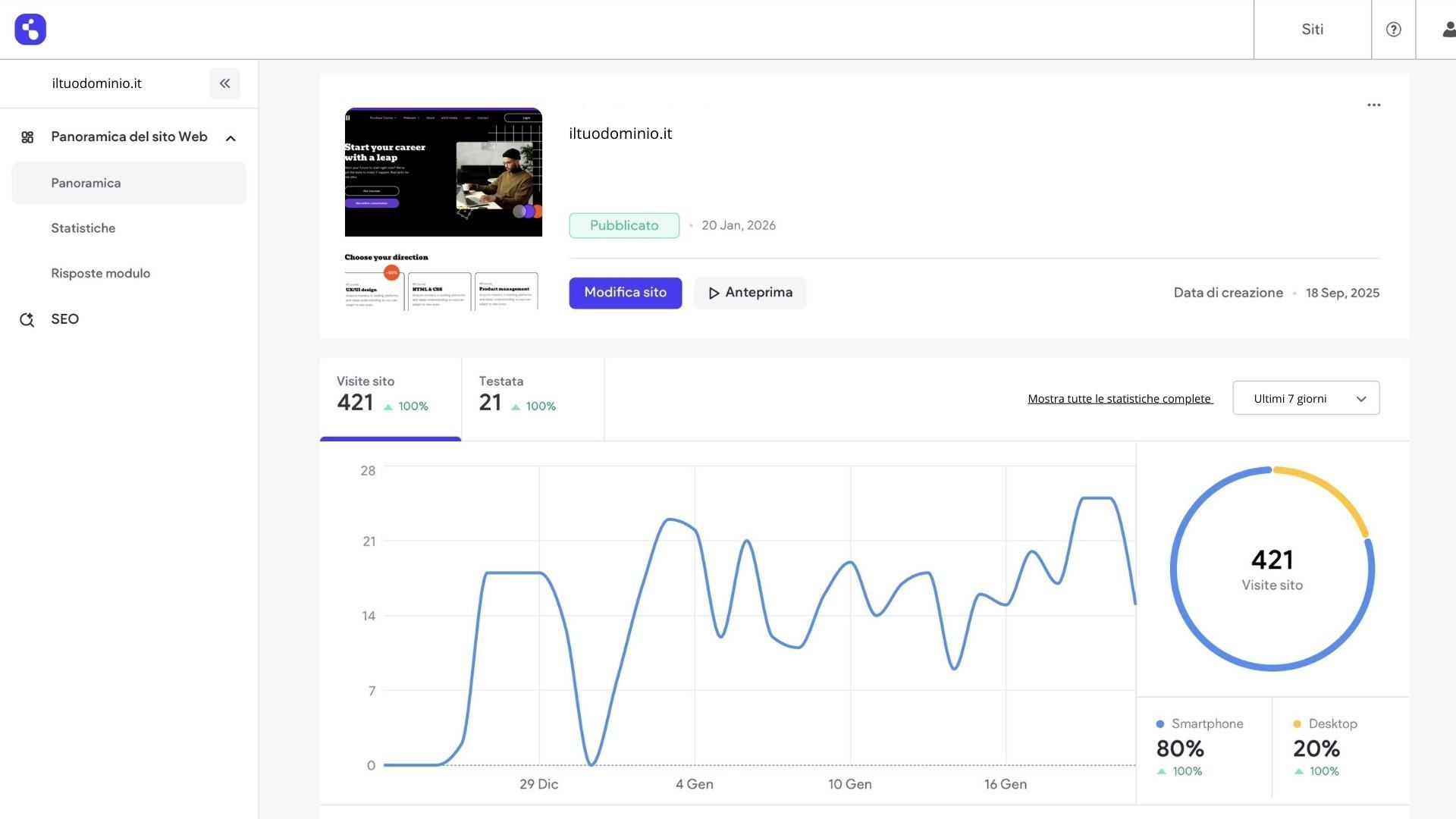Image resolution: width=1456 pixels, height=819 pixels.
Task: Open Risposte modulo in the sidebar
Action: click(x=101, y=273)
